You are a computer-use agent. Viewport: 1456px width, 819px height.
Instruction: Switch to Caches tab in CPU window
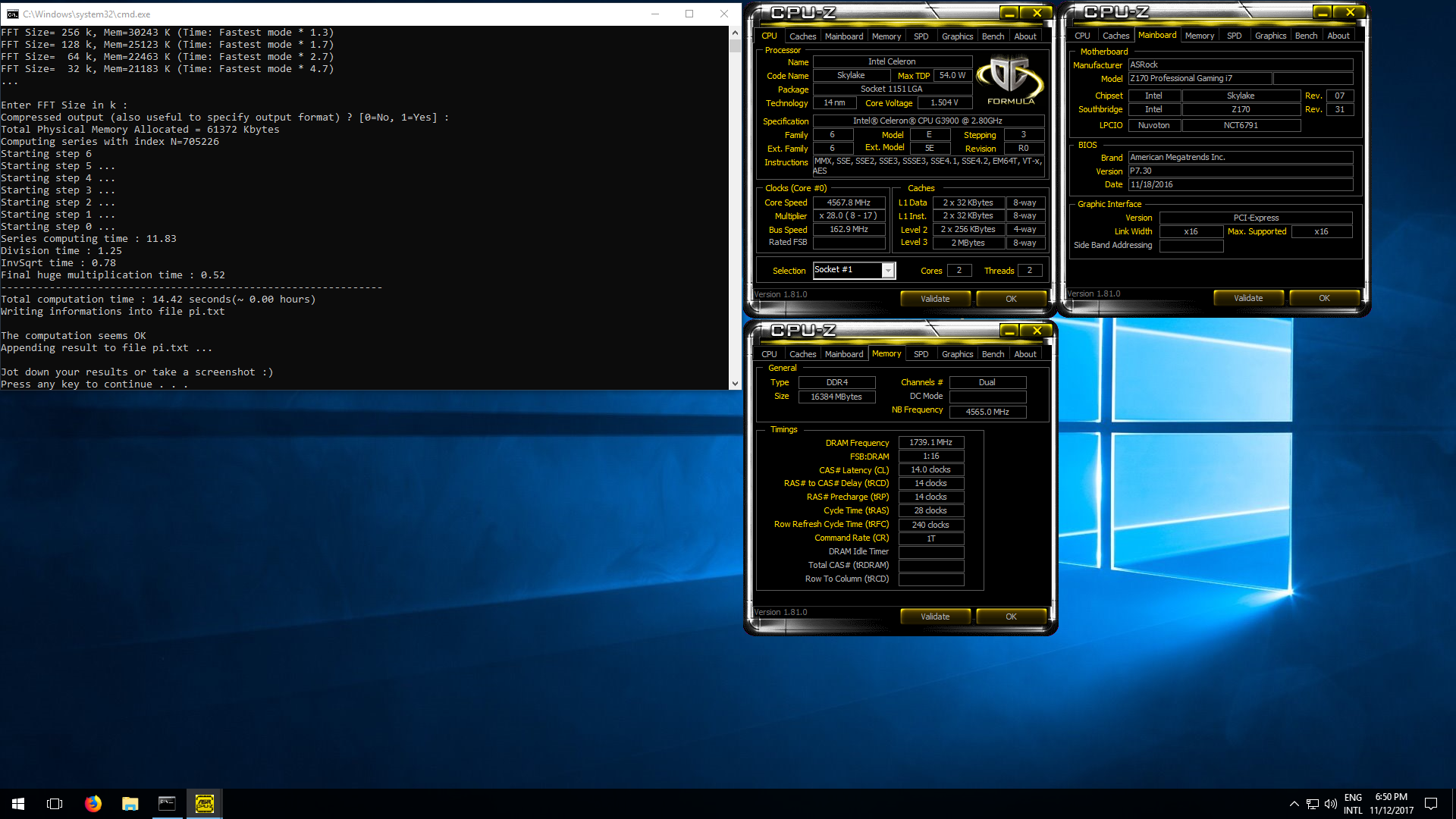pyautogui.click(x=802, y=36)
